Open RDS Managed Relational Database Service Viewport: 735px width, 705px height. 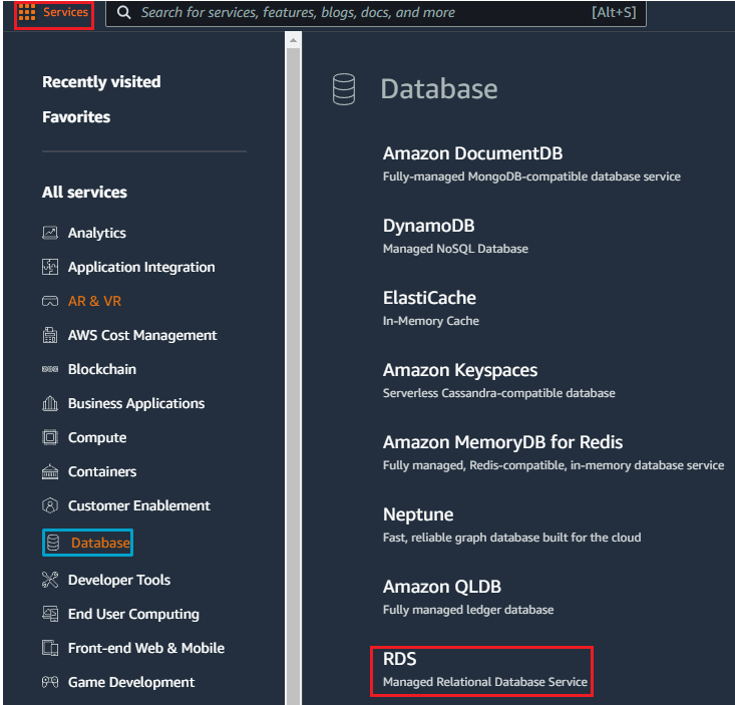[x=482, y=671]
